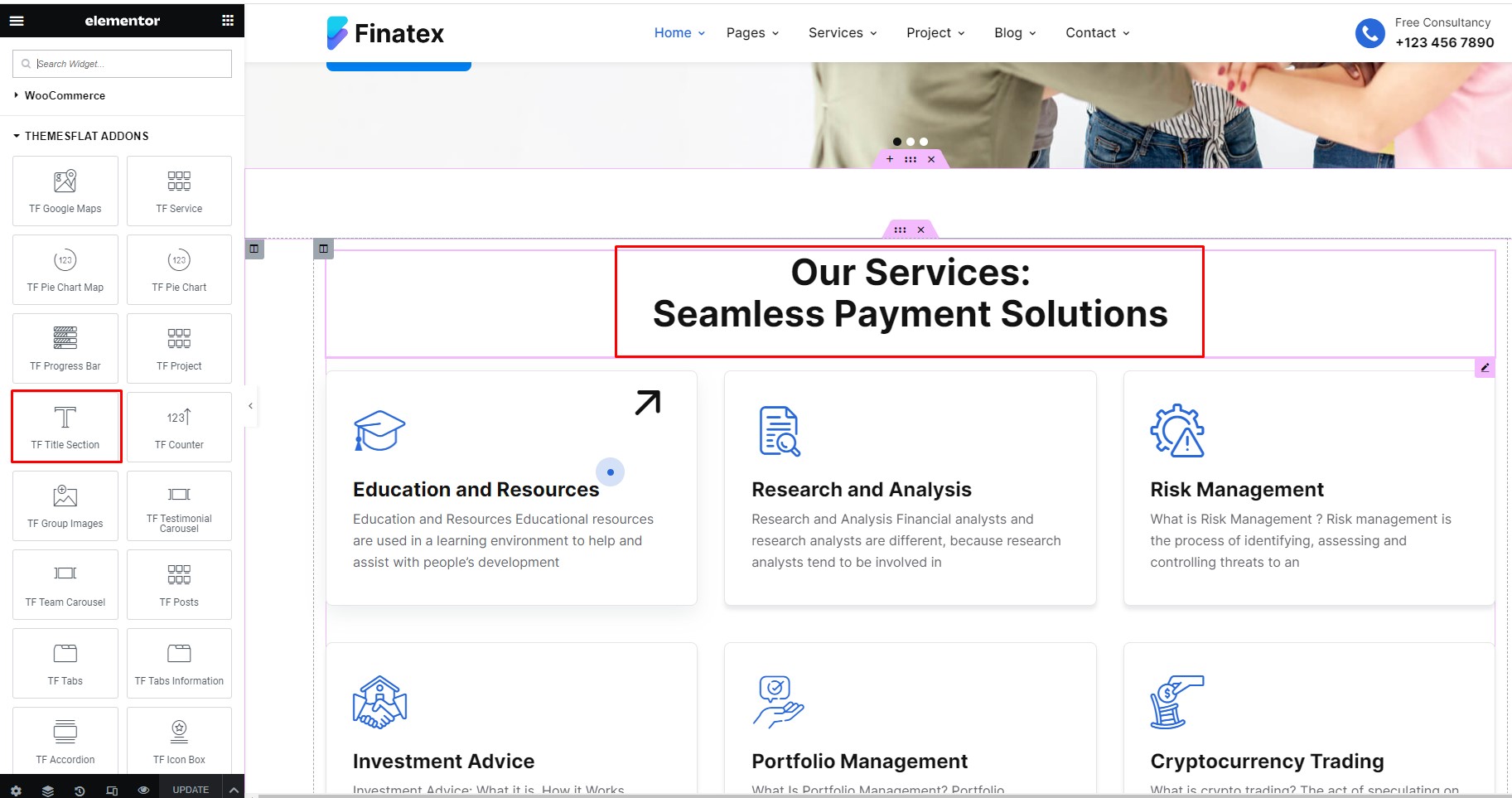Click the Cryptocurrency Trading card title
Image resolution: width=1512 pixels, height=798 pixels.
(1267, 762)
